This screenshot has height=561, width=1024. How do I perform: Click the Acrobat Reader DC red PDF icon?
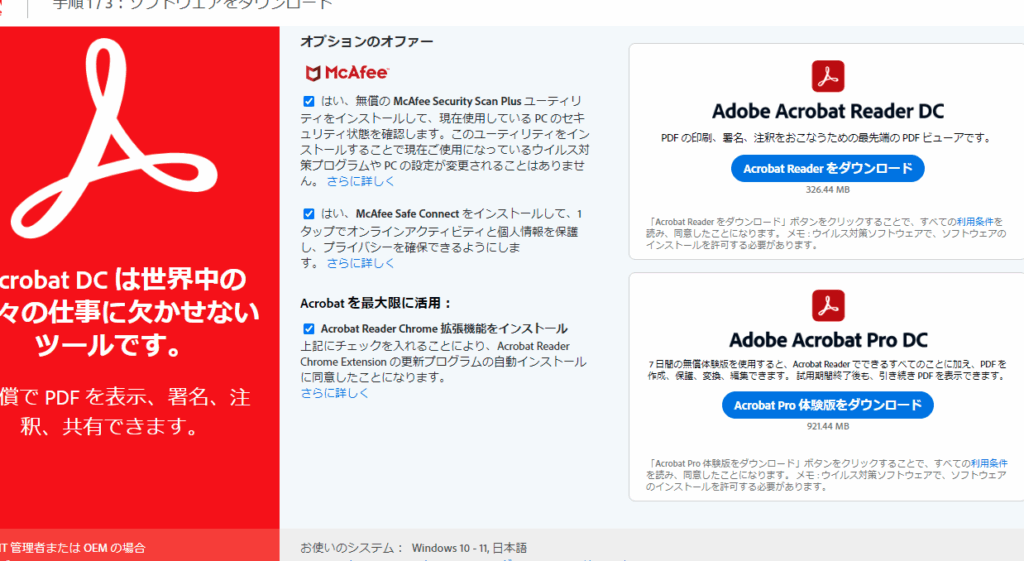click(828, 76)
